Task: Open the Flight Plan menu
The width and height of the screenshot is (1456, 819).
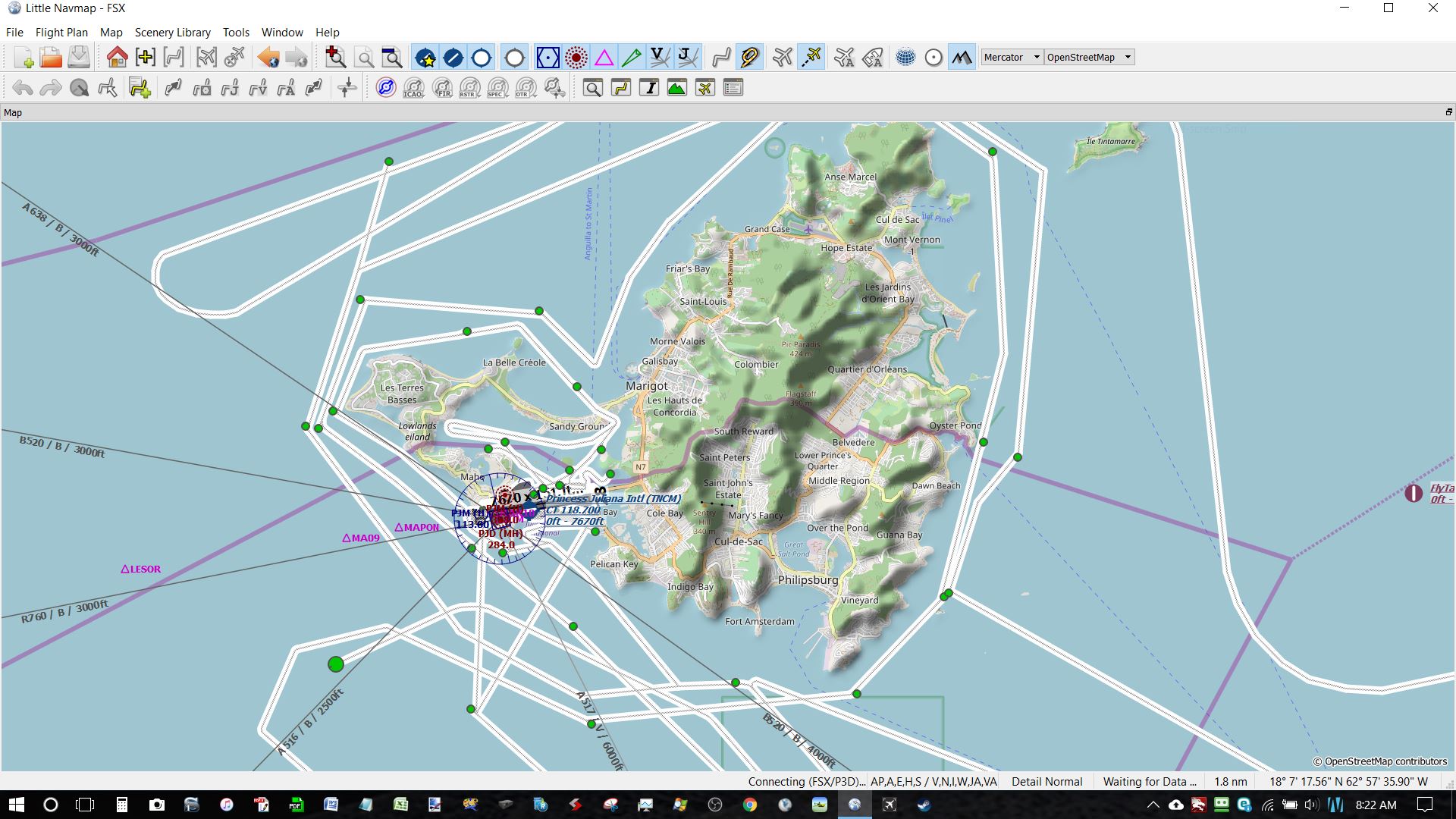Action: (x=61, y=32)
